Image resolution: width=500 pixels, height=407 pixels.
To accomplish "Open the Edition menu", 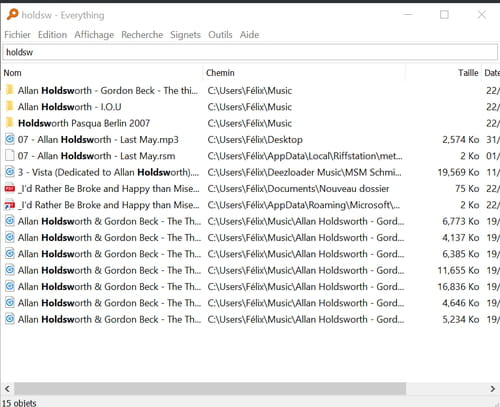I will point(52,35).
